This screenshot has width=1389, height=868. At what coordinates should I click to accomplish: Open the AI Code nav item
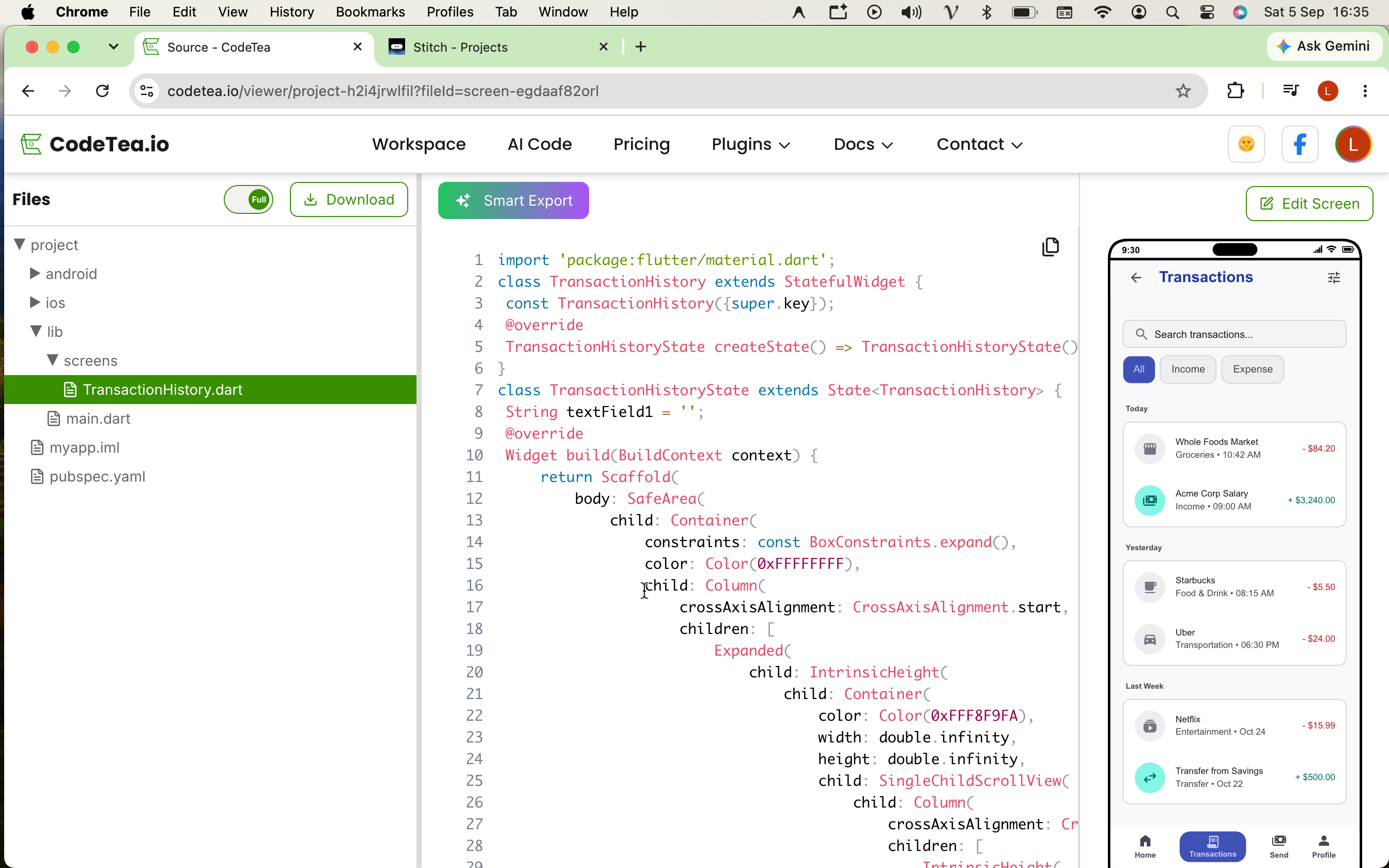[539, 144]
